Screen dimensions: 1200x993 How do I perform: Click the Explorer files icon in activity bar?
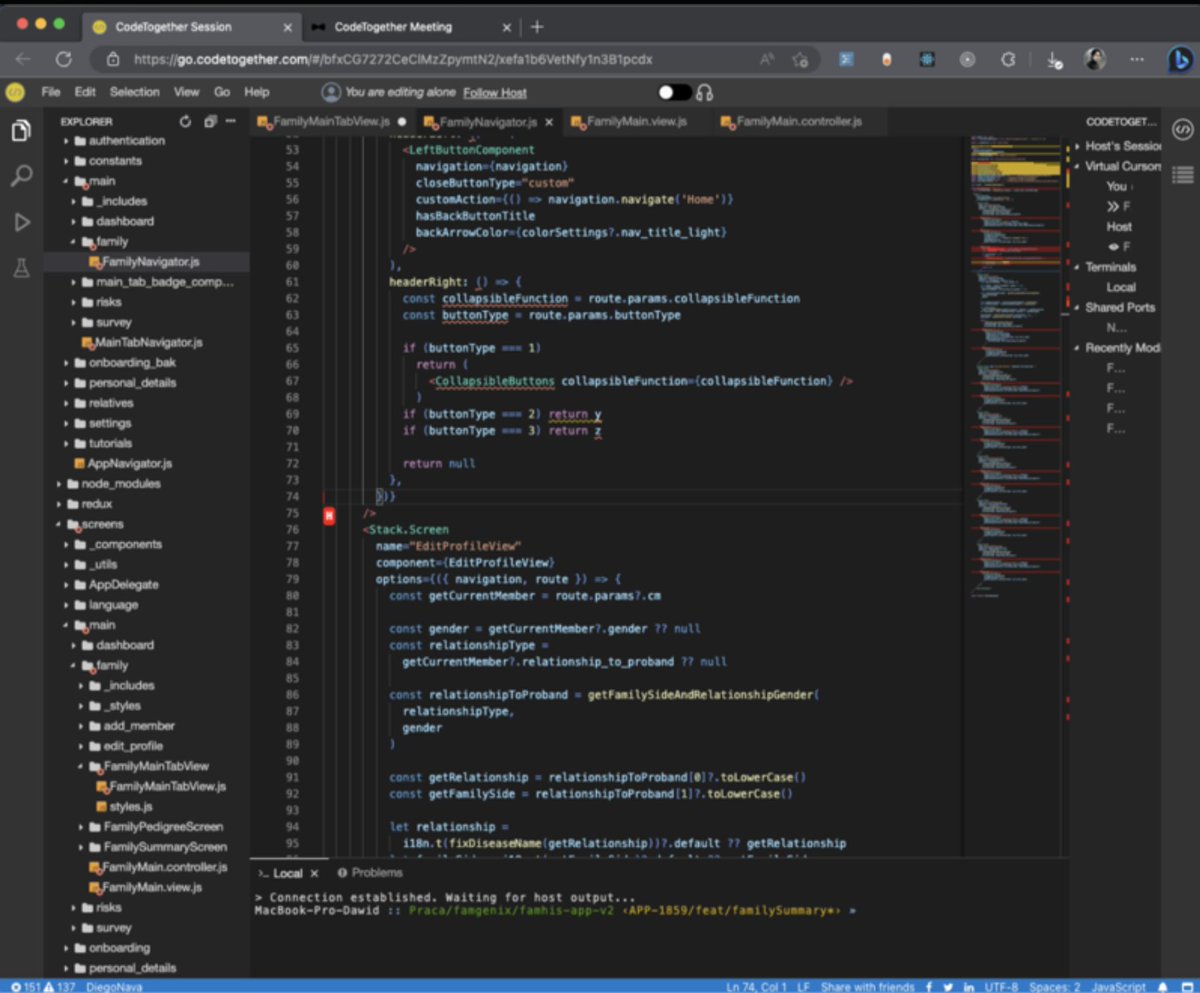coord(21,129)
